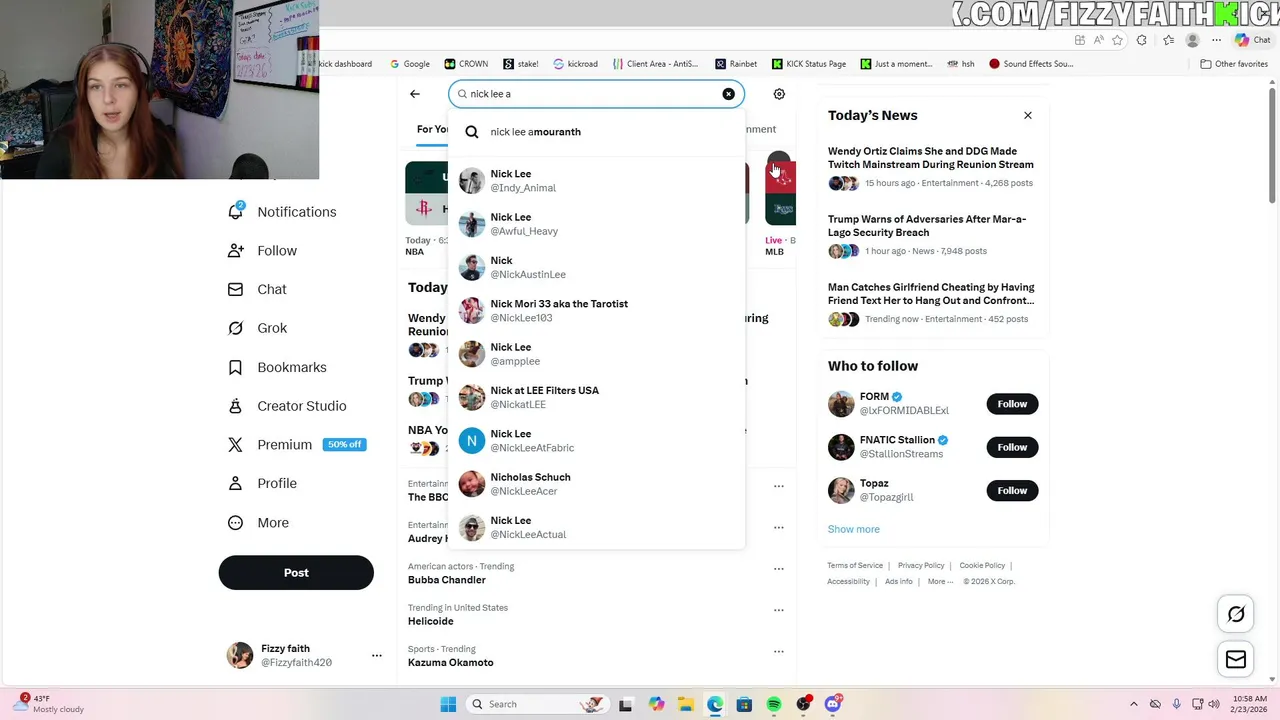Select Nicholas Schuch @NickLeeAcer result
The width and height of the screenshot is (1280, 720).
coord(596,484)
